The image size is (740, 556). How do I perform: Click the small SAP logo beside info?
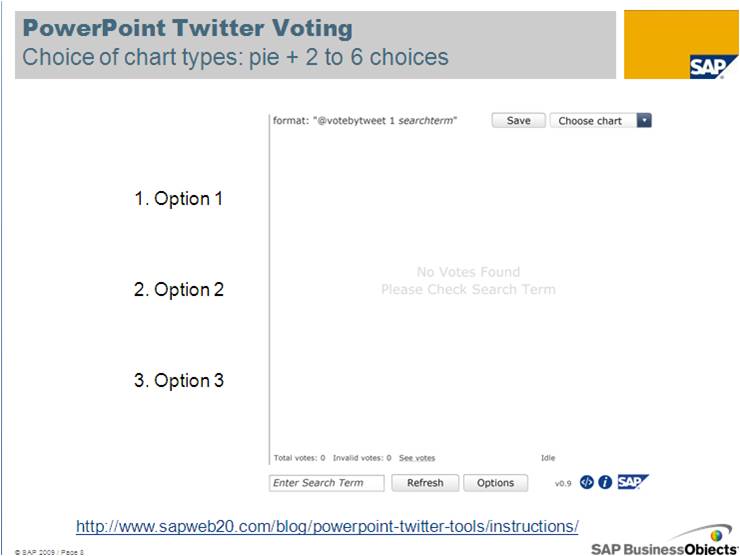coord(633,482)
